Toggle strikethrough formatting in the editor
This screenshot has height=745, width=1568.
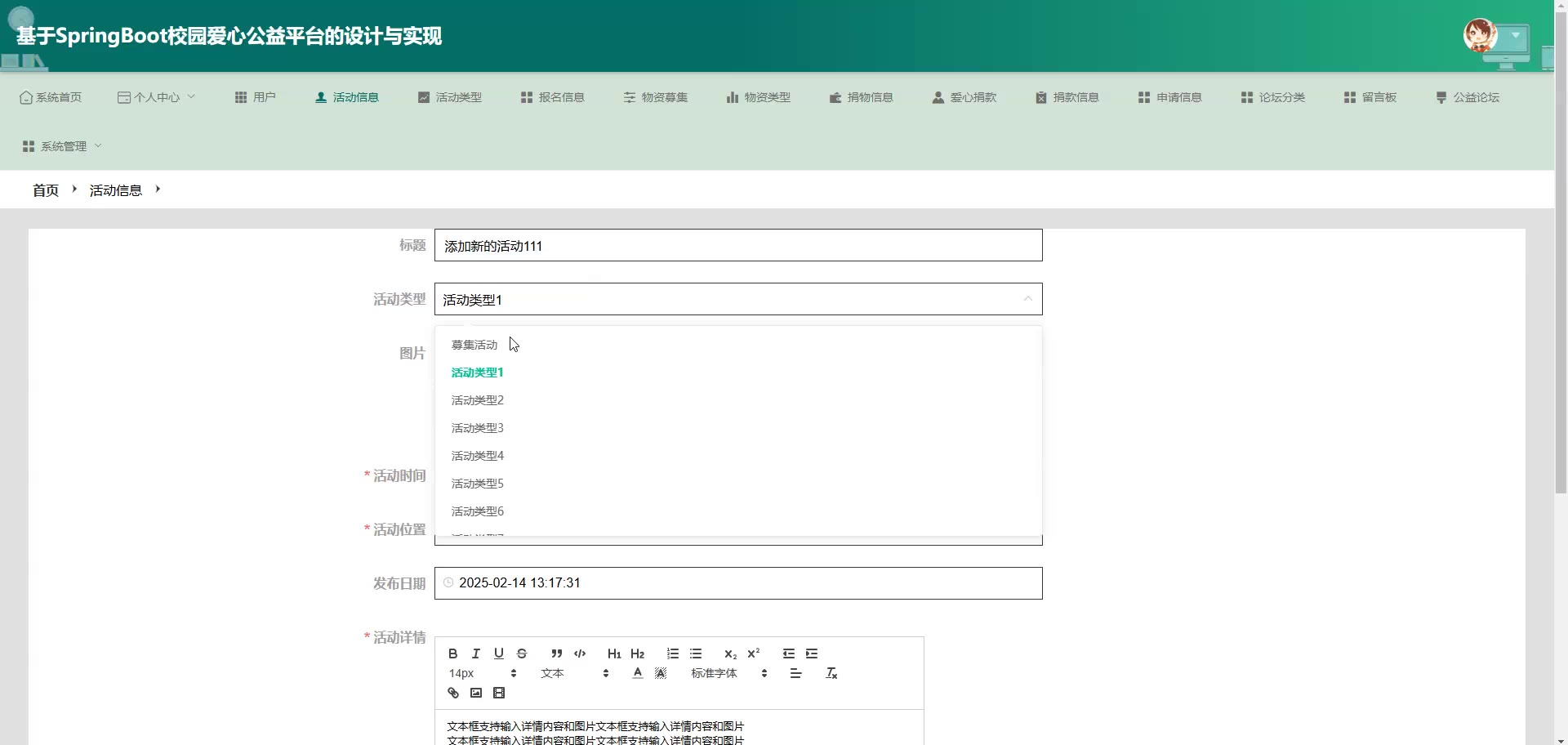(522, 654)
